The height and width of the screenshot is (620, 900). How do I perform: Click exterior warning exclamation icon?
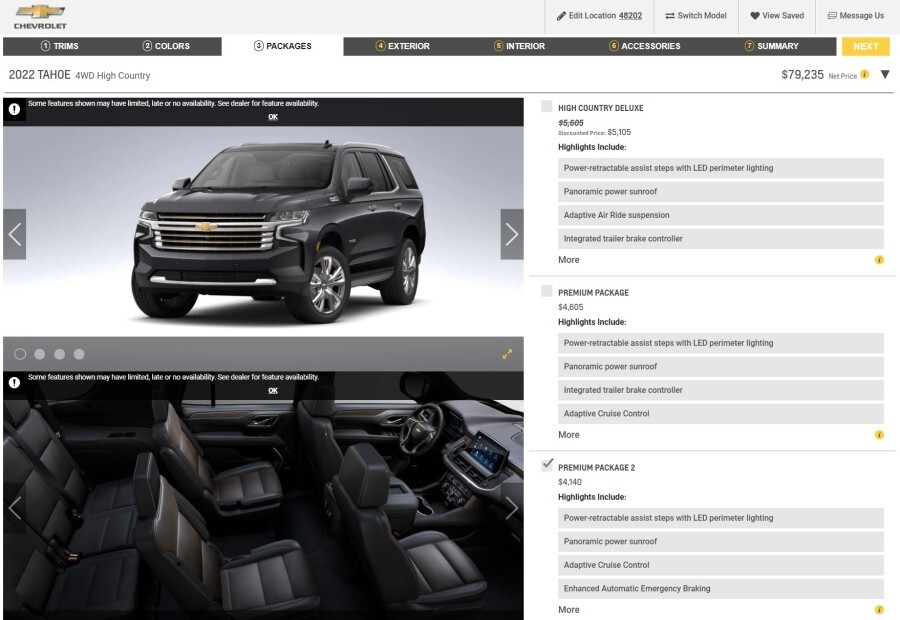[x=14, y=109]
